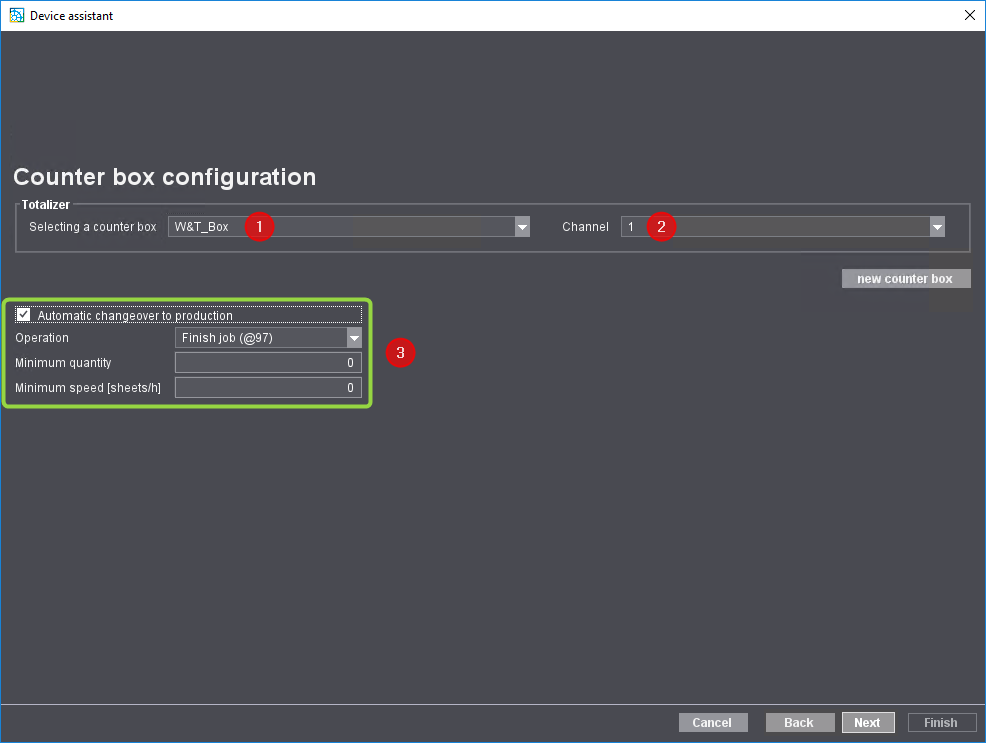Click the Device assistant icon in the title bar
The height and width of the screenshot is (743, 986).
(16, 15)
